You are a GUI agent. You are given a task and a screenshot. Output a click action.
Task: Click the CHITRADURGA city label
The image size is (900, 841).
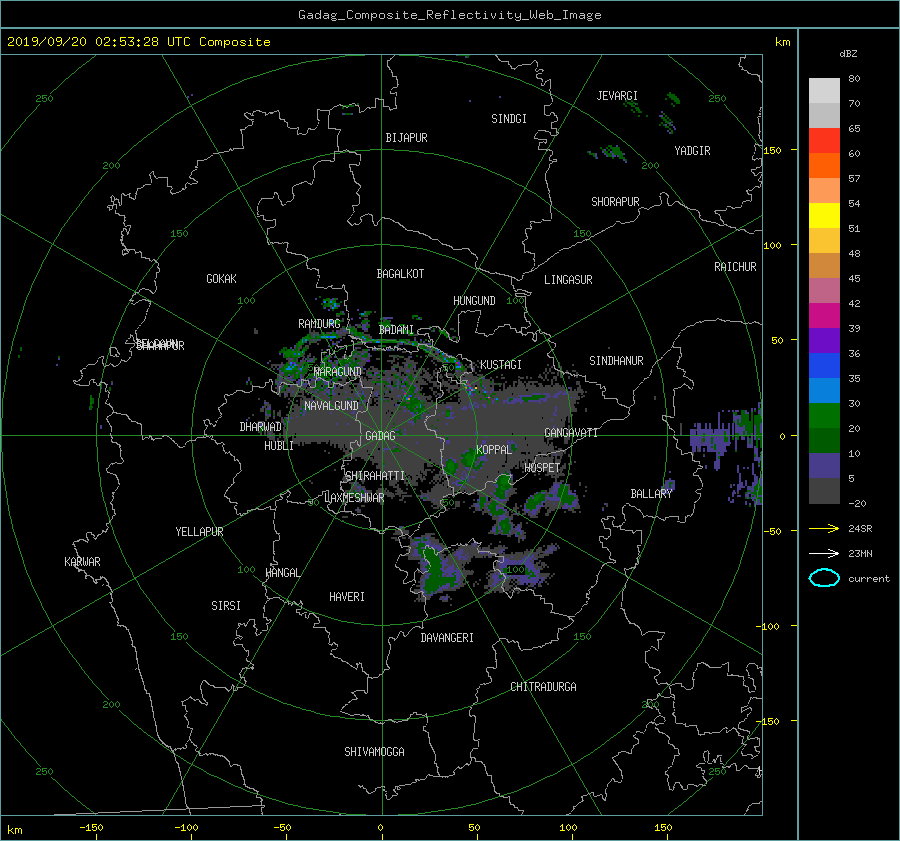543,687
